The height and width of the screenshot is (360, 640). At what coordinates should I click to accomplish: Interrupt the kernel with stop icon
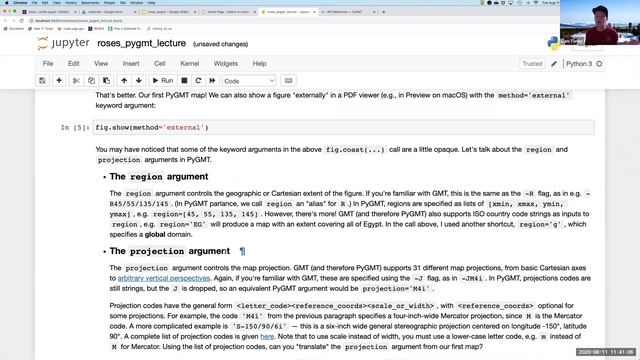coord(184,81)
